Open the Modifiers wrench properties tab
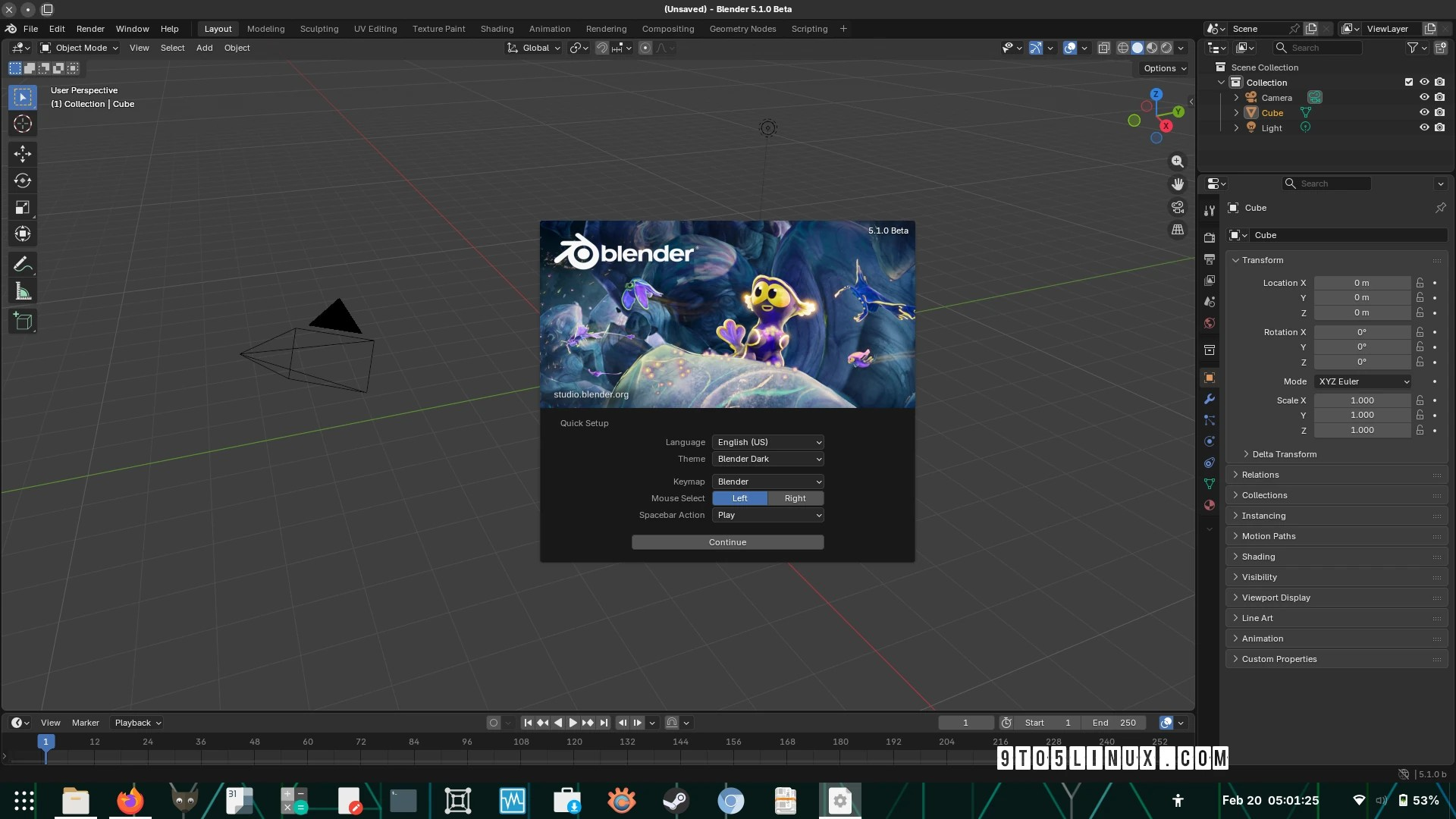The image size is (1456, 819). (1210, 399)
